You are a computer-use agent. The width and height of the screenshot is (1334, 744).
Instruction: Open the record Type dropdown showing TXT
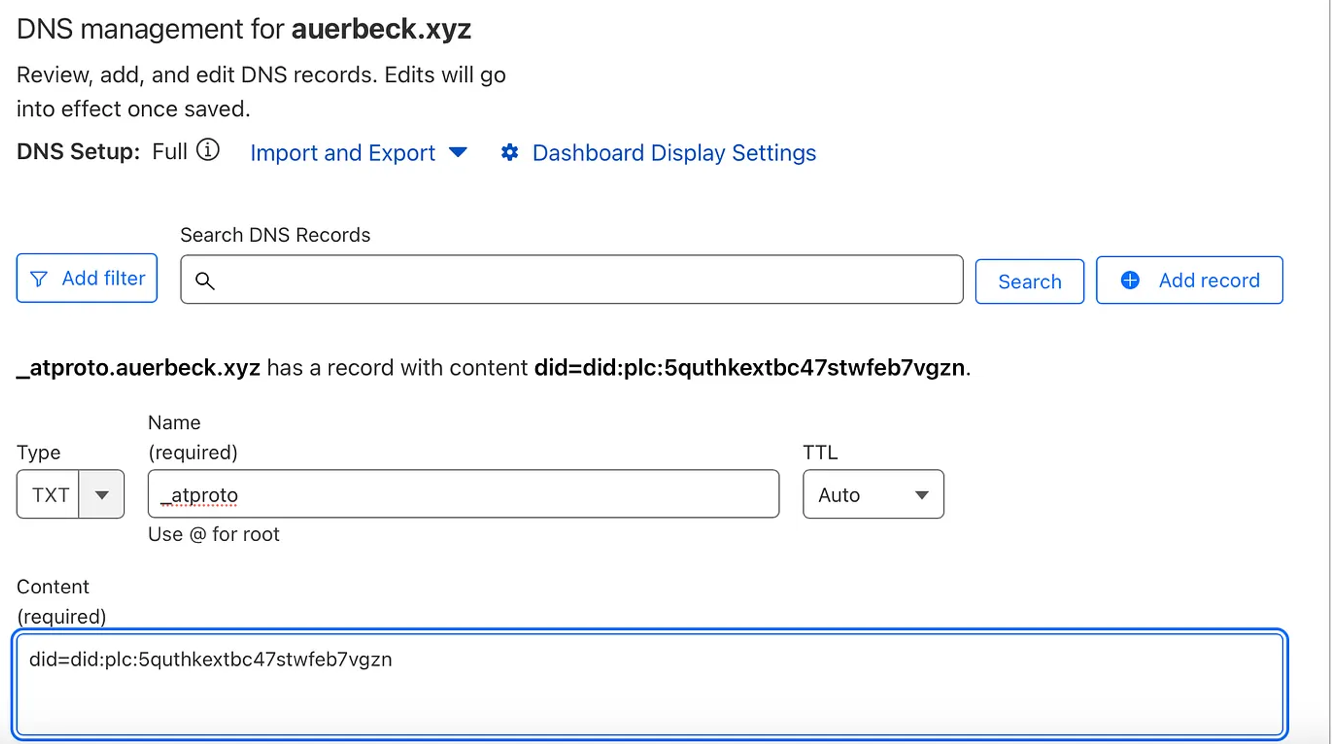click(x=70, y=494)
